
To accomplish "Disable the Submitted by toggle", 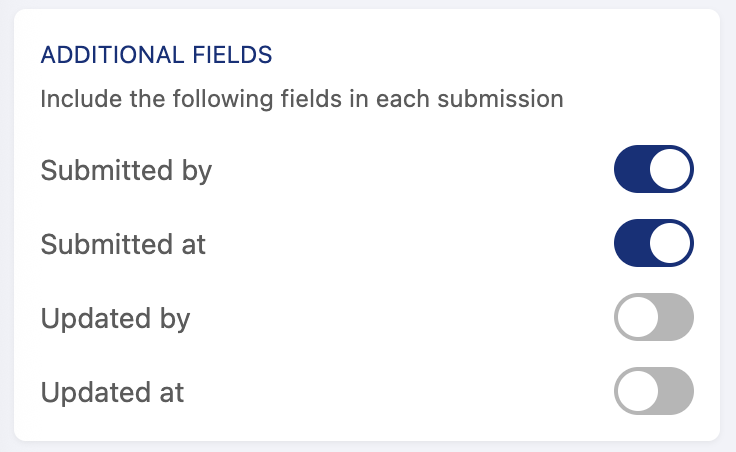I will click(653, 171).
